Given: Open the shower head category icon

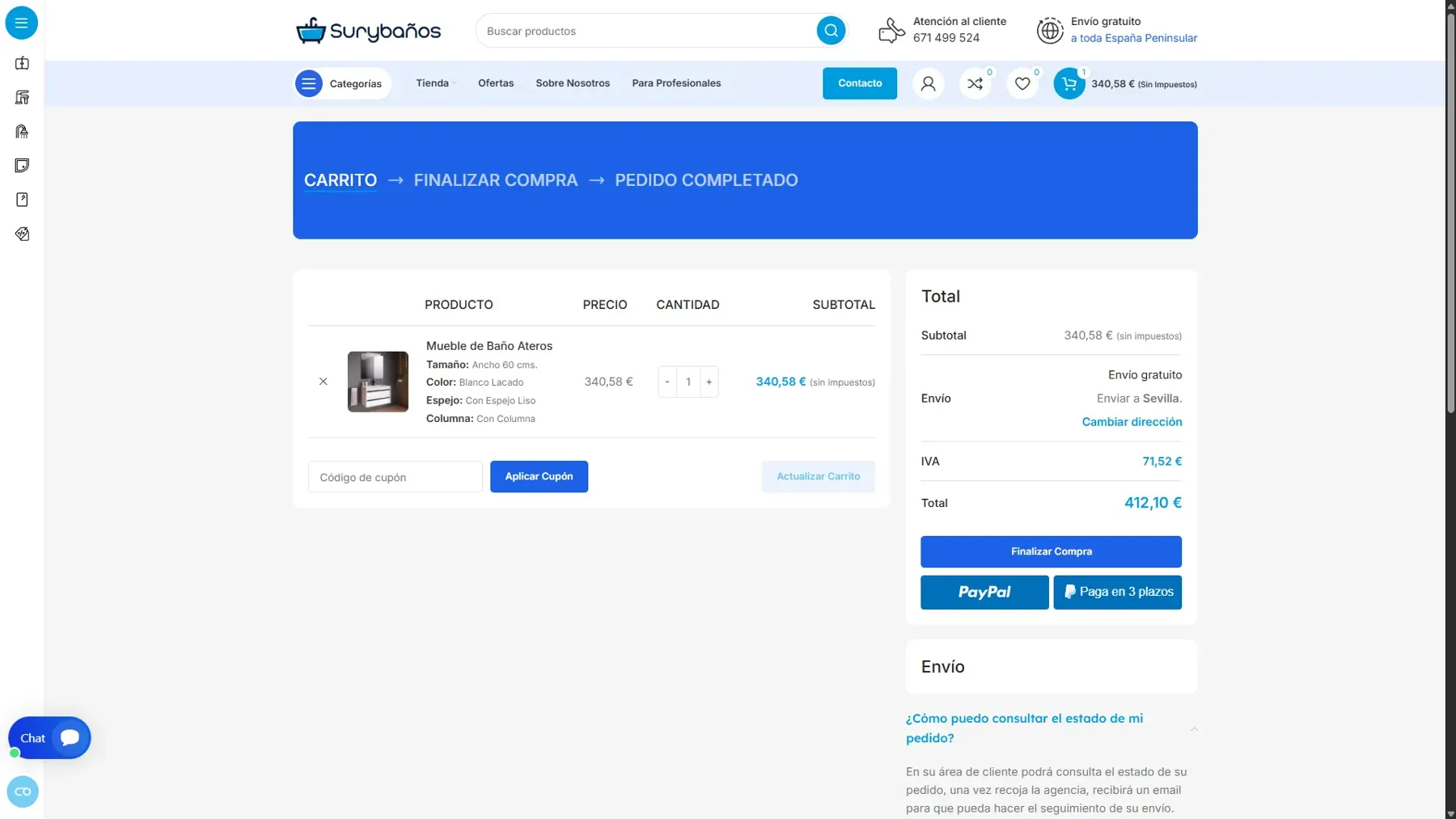Looking at the screenshot, I should tap(22, 131).
